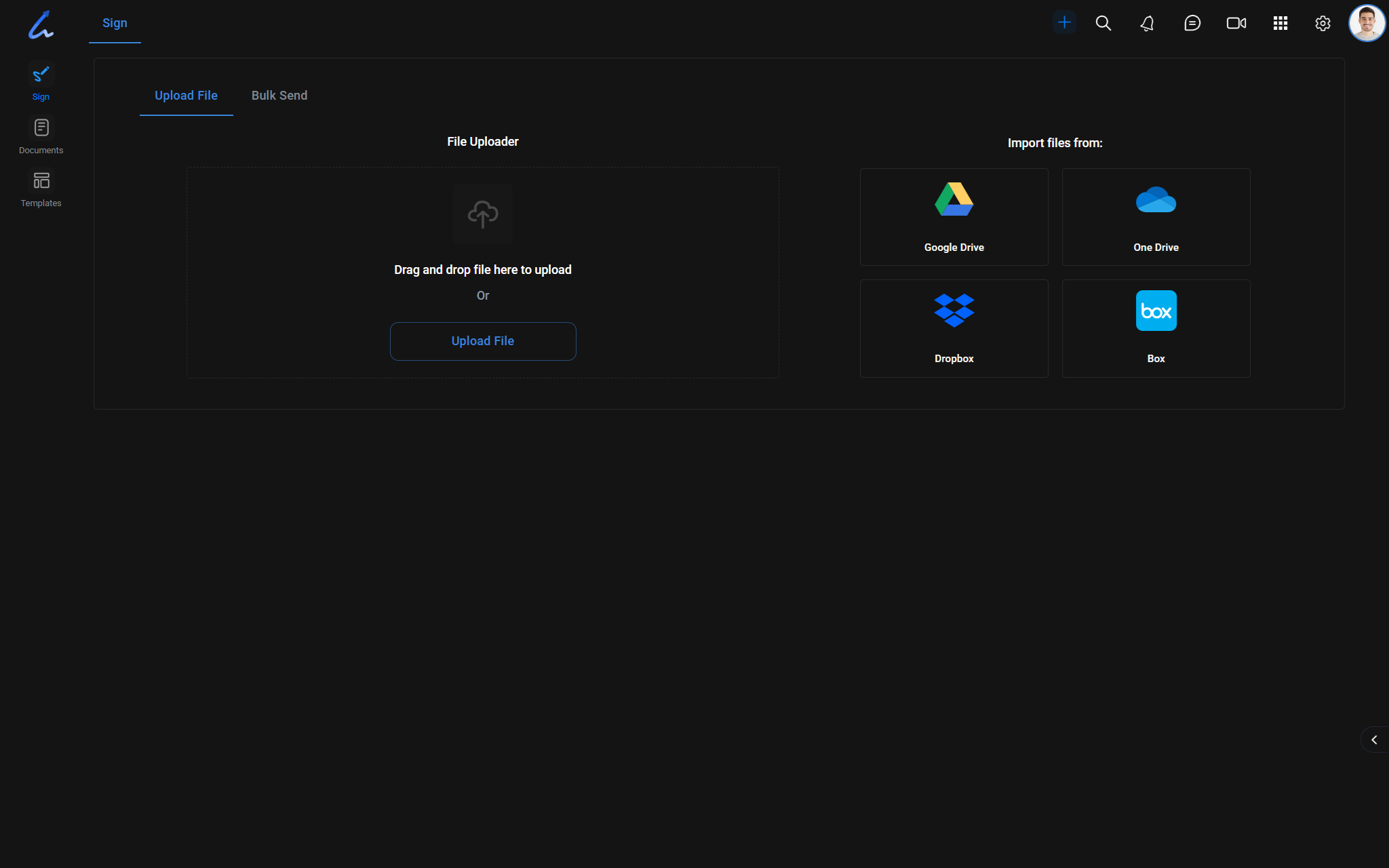The height and width of the screenshot is (868, 1389).
Task: Open notifications bell icon
Action: pyautogui.click(x=1147, y=23)
